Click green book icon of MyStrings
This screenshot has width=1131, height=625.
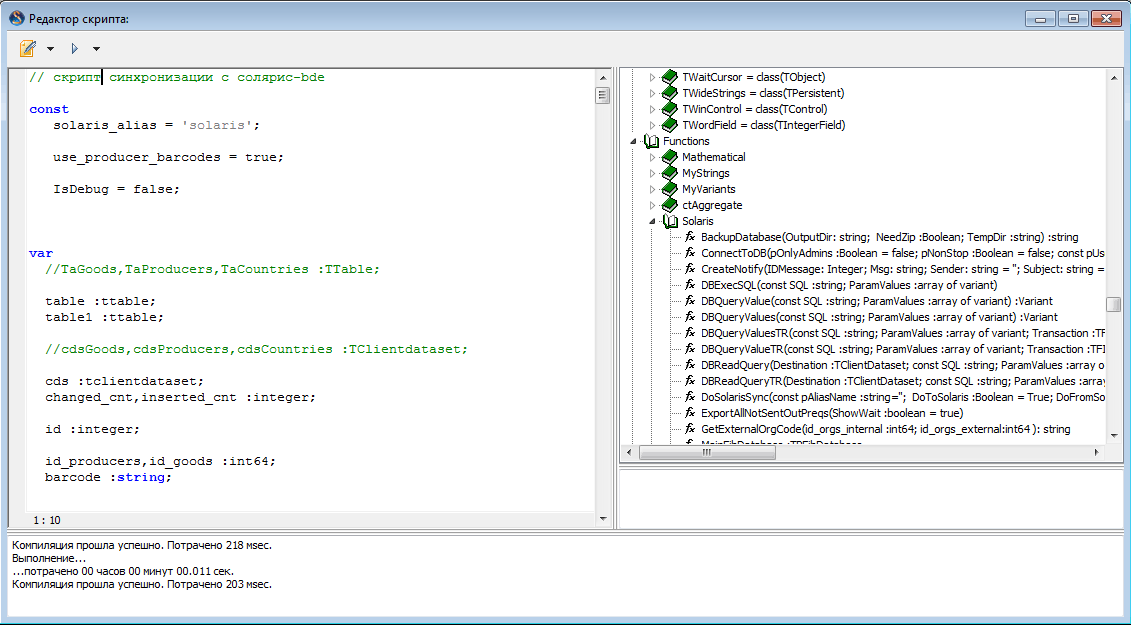pos(669,172)
